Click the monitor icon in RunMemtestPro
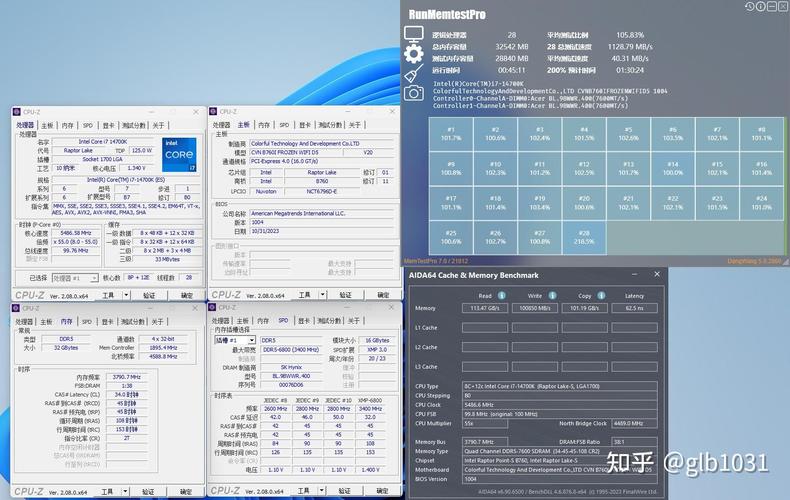The height and width of the screenshot is (500, 790). [x=414, y=34]
